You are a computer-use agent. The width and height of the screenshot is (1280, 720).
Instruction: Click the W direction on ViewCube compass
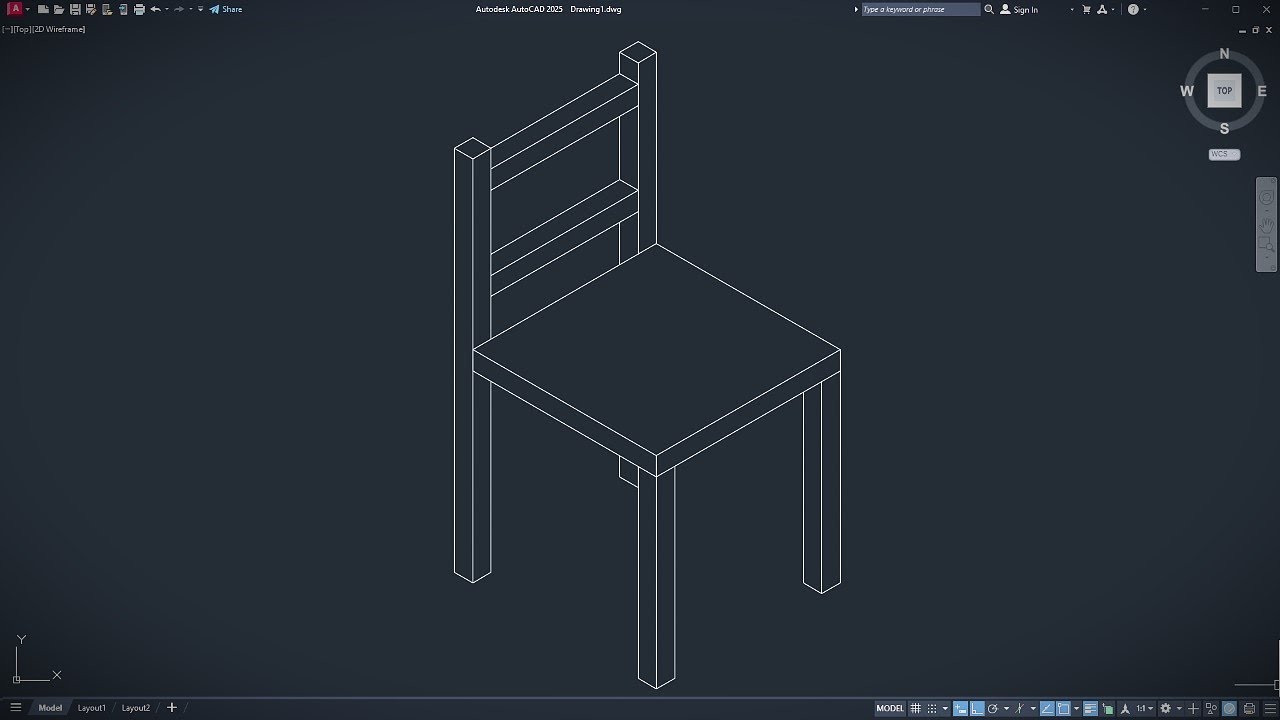(x=1187, y=91)
